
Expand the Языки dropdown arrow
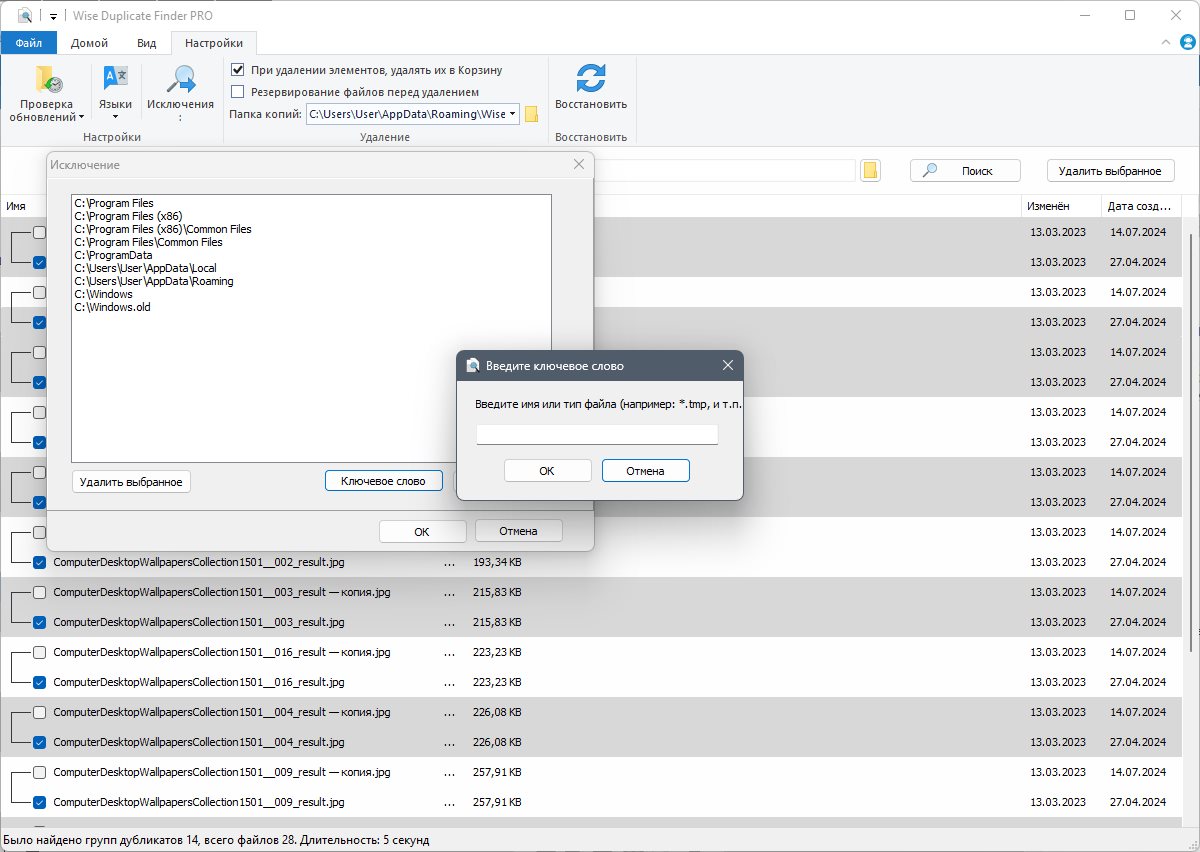tap(115, 117)
